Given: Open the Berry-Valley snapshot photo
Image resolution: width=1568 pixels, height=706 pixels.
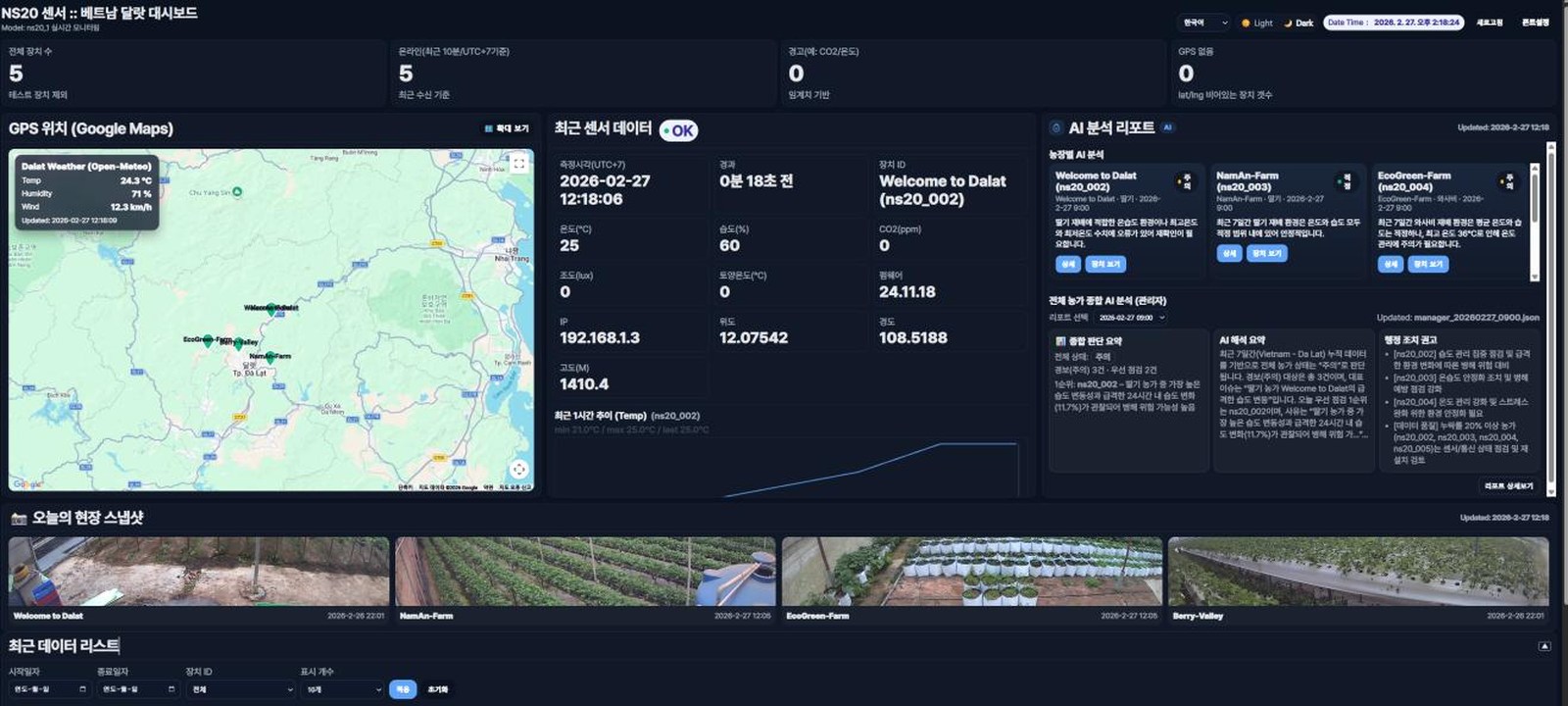Looking at the screenshot, I should [x=1358, y=572].
